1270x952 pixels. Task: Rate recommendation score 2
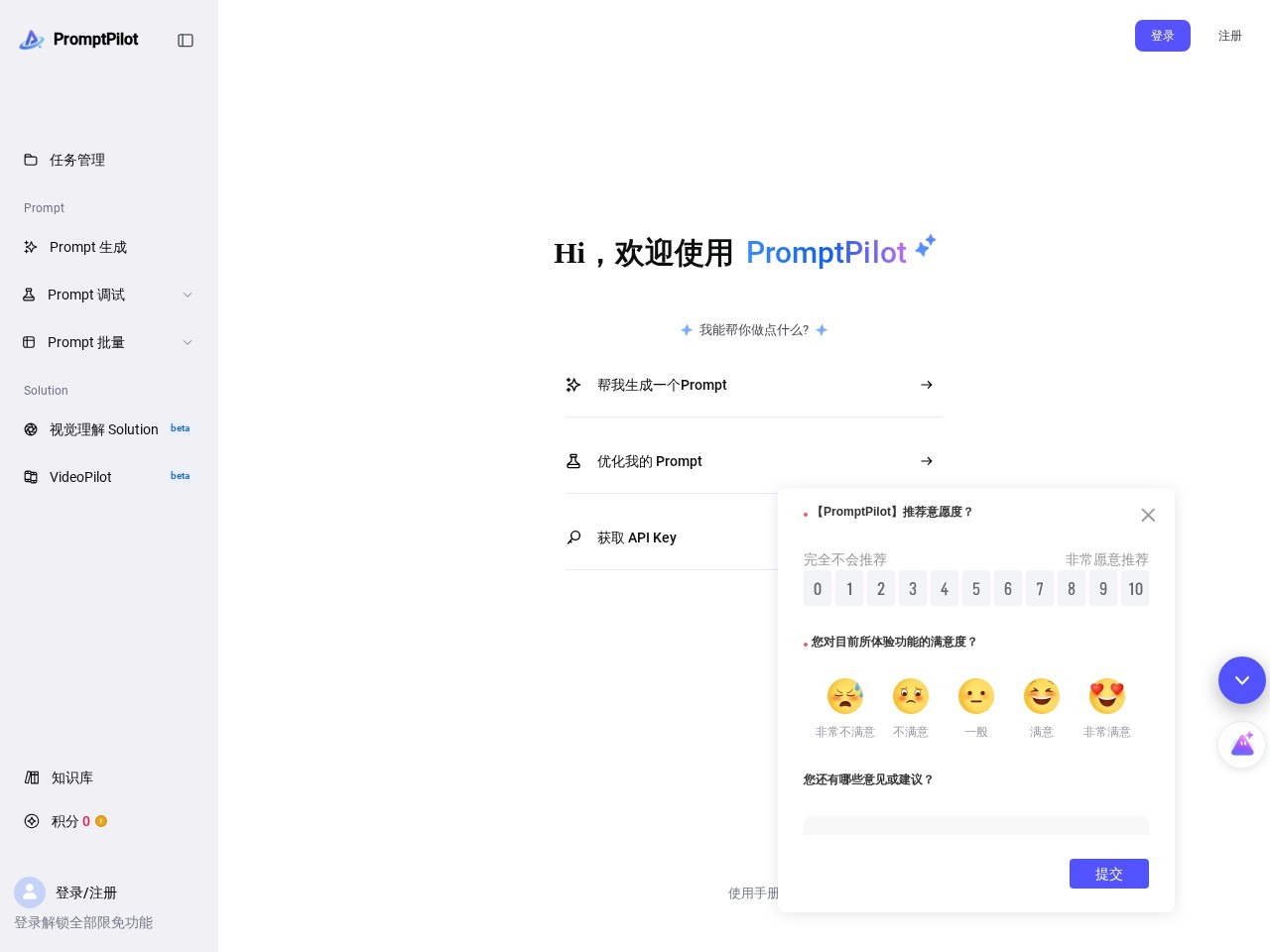coord(881,589)
